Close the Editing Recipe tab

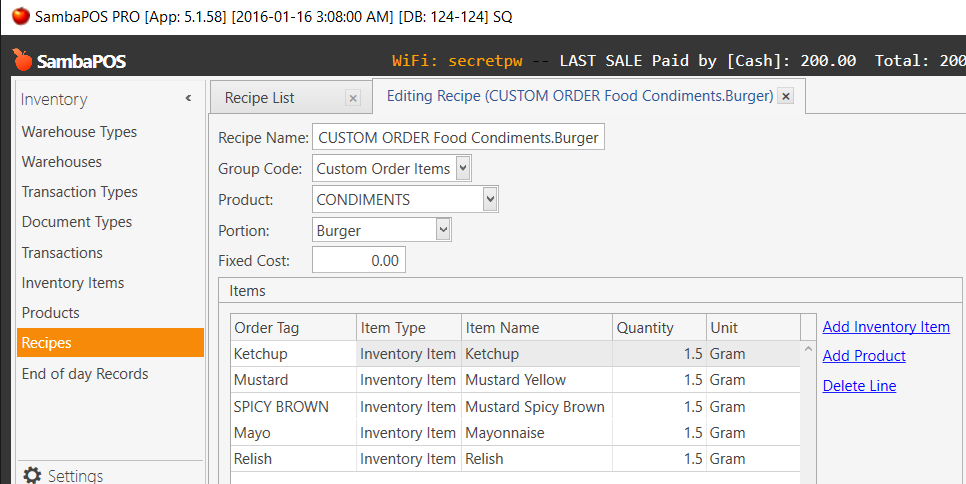[785, 96]
